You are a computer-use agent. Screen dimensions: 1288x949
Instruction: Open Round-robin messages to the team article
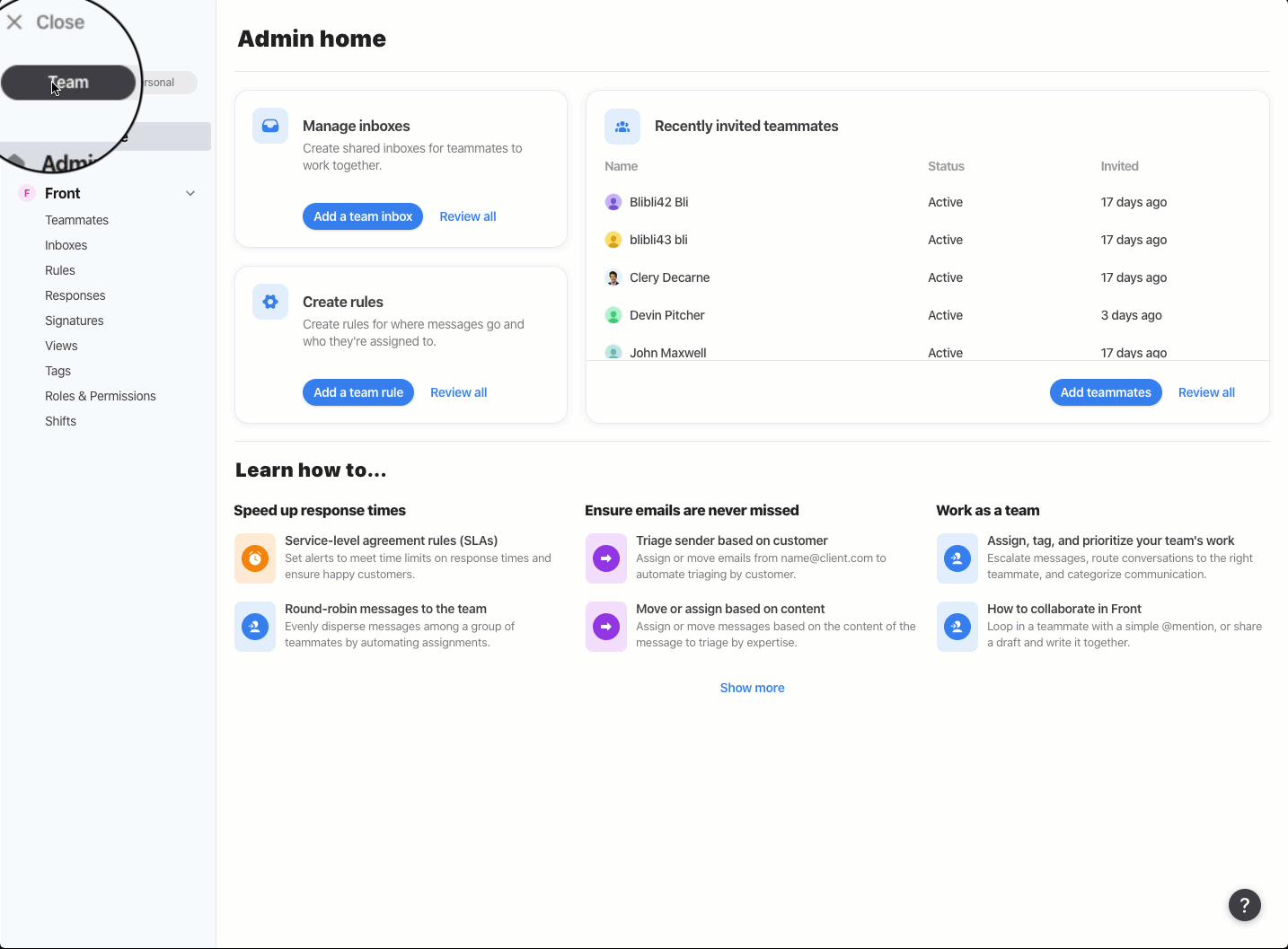coord(386,609)
